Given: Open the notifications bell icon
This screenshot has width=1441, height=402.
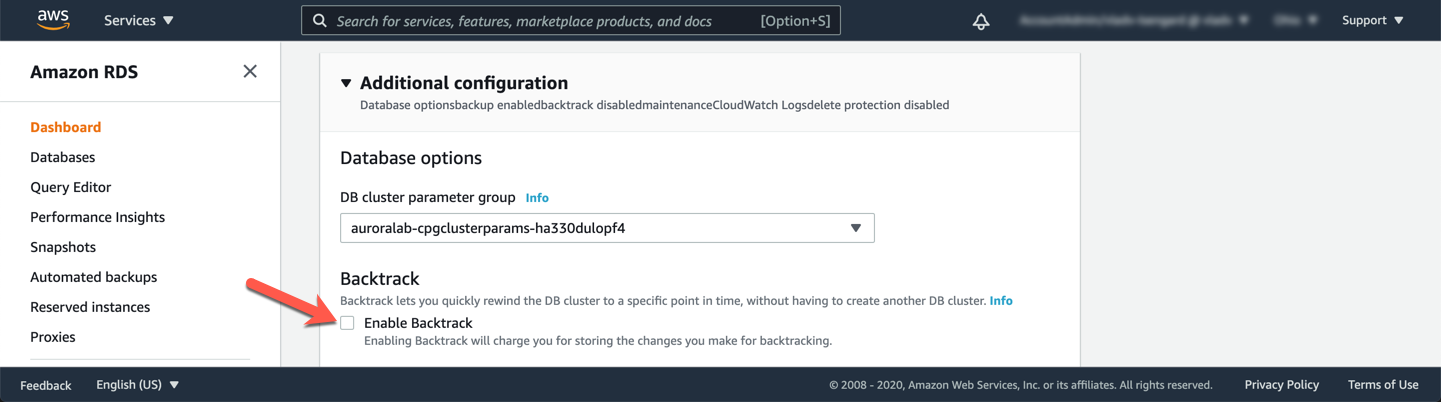Looking at the screenshot, I should coord(981,21).
